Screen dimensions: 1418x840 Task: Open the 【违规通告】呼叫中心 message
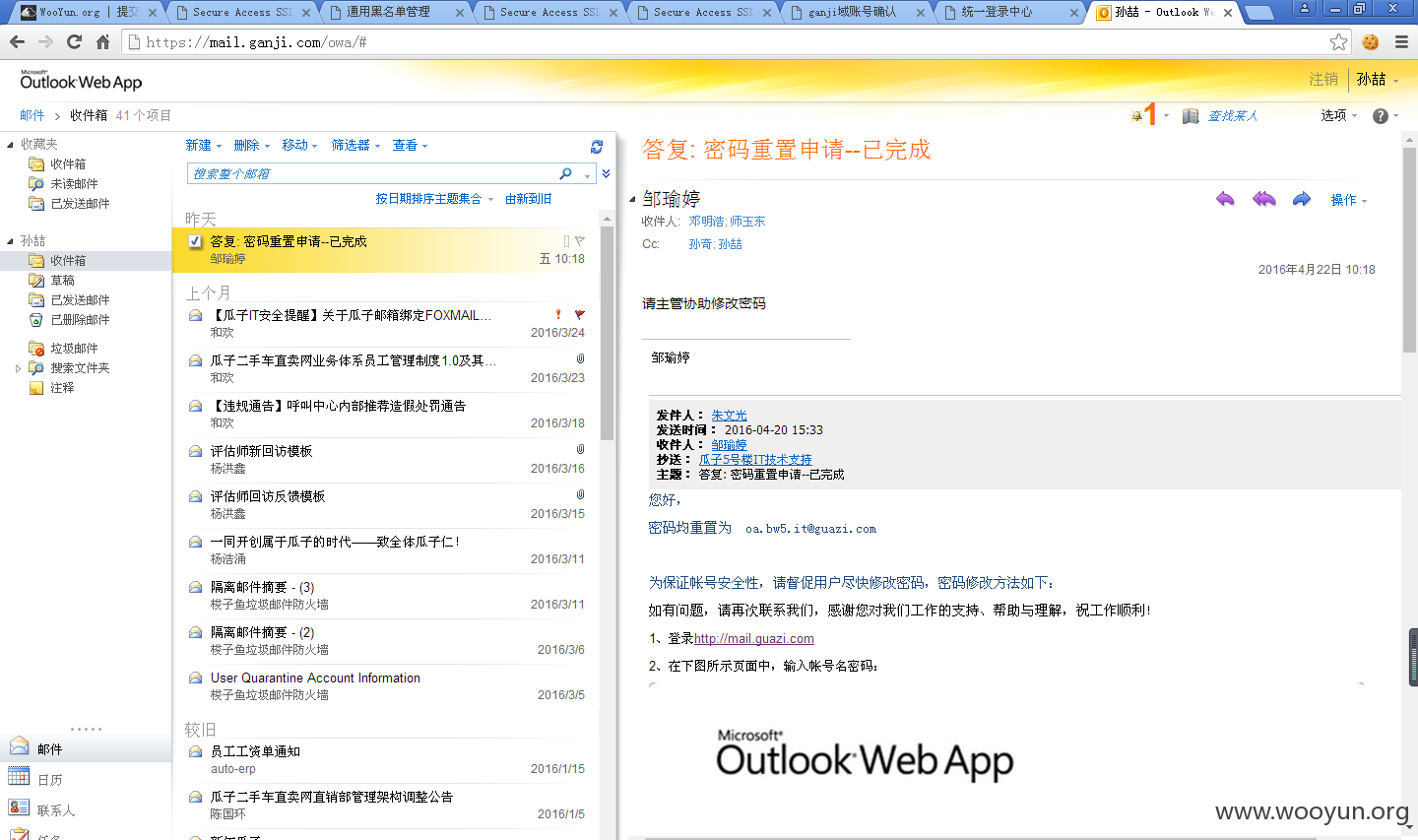[x=386, y=415]
